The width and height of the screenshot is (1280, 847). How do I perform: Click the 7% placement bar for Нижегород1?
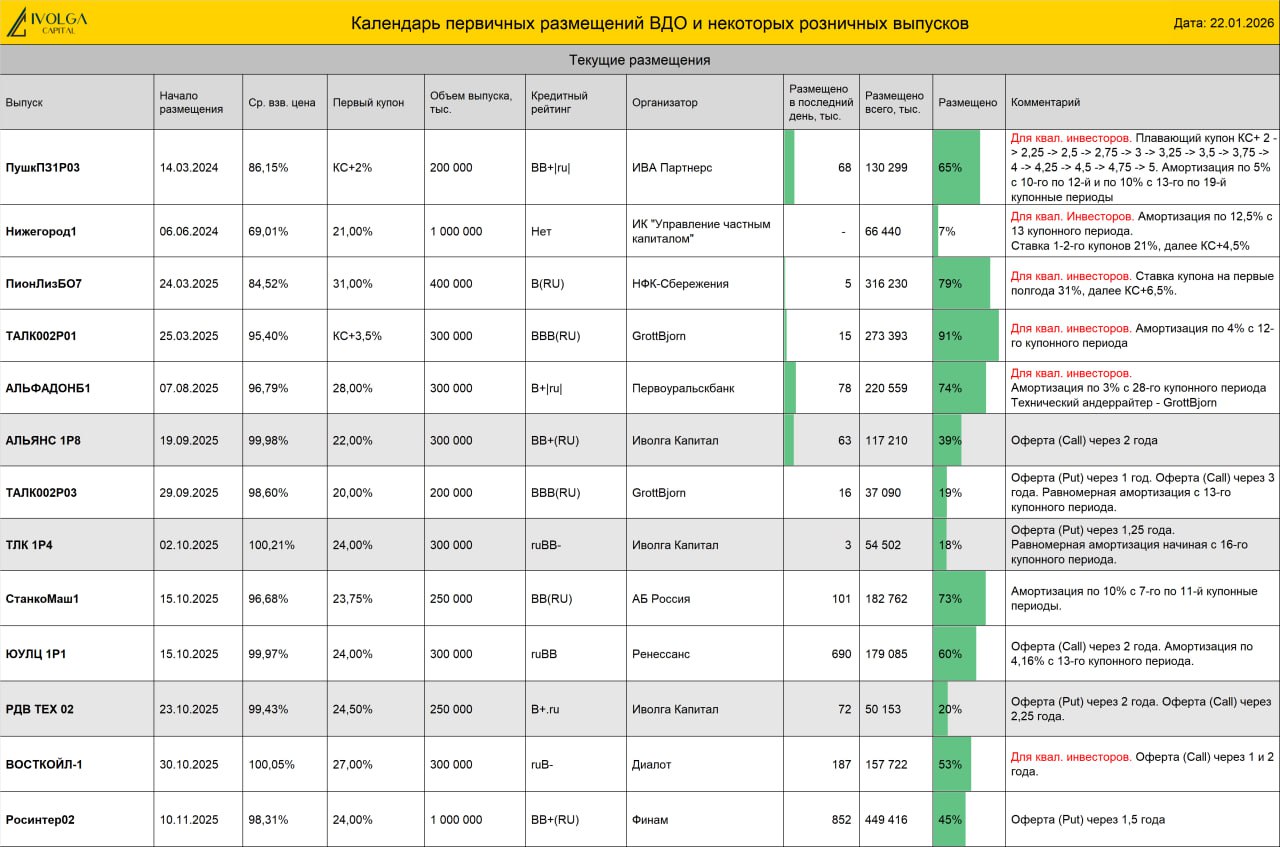937,231
